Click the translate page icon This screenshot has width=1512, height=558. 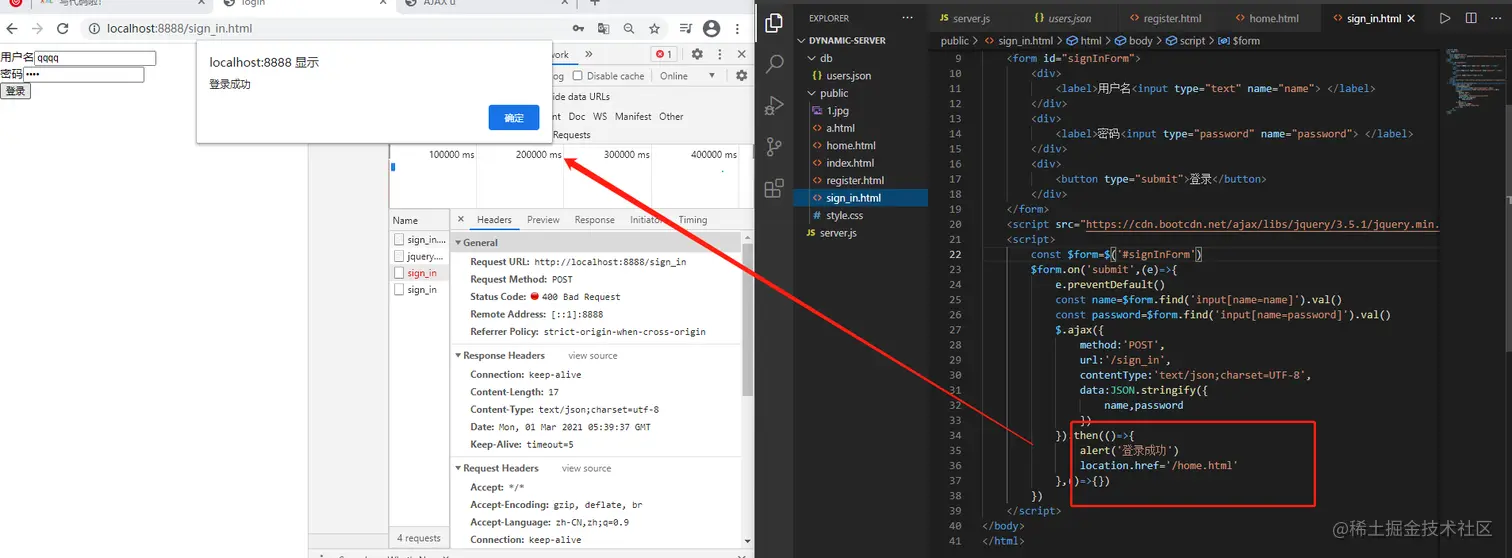[x=603, y=29]
